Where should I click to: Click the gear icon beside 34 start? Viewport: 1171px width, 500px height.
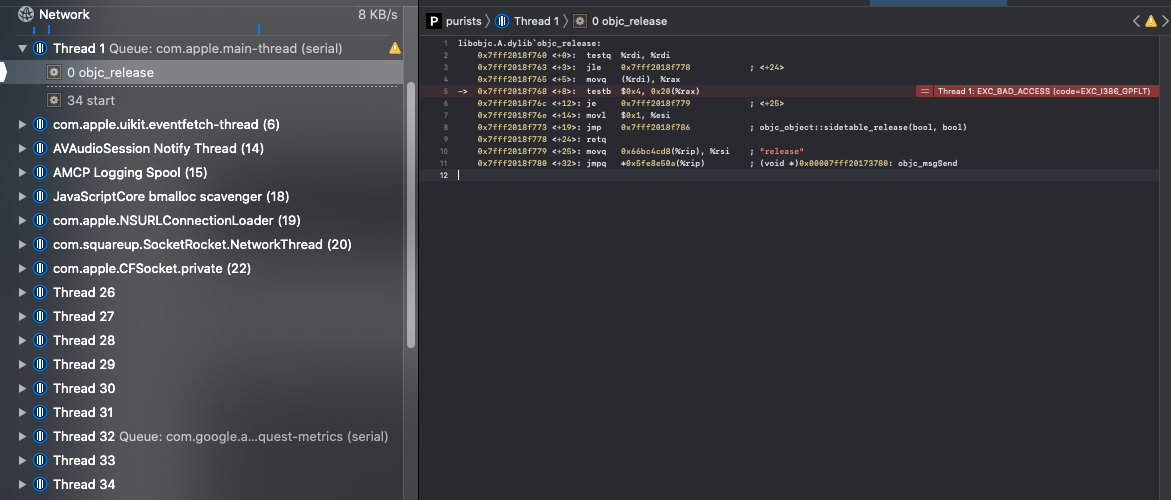coord(54,100)
